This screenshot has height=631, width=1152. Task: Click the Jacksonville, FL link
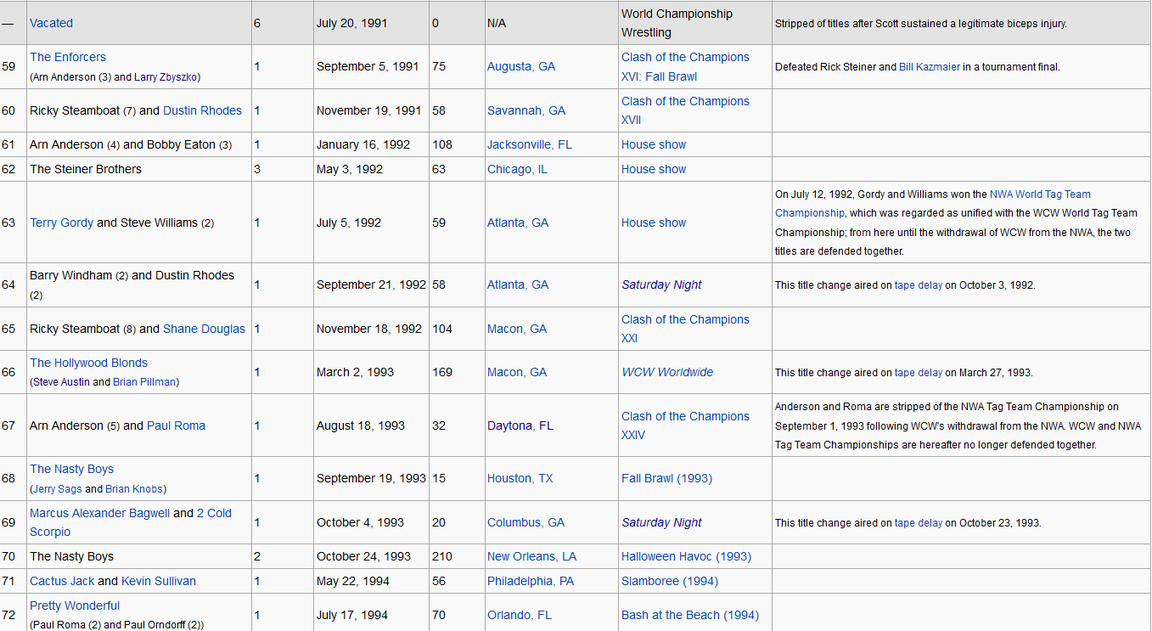pos(529,145)
